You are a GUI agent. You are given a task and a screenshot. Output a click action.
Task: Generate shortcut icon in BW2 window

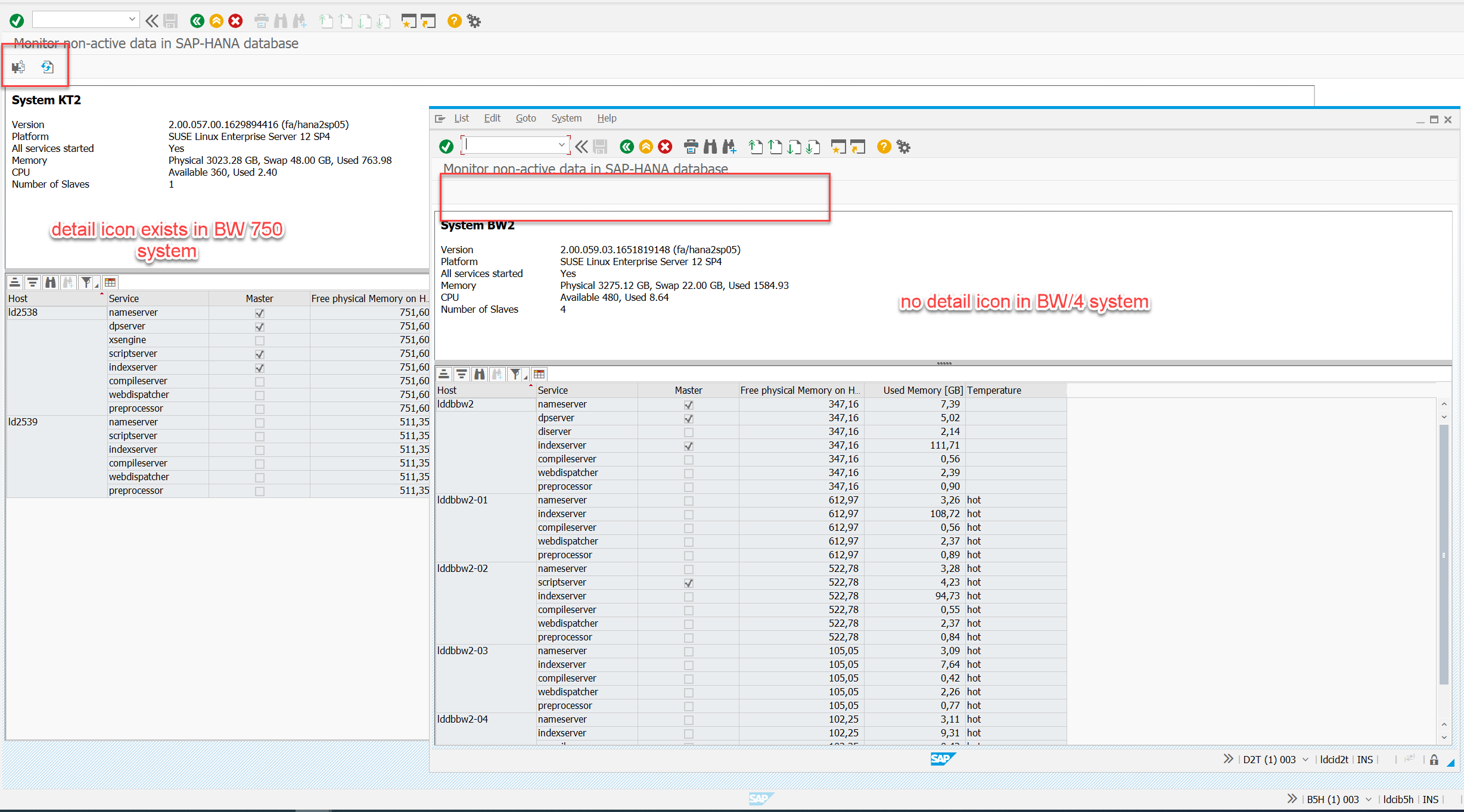point(857,147)
